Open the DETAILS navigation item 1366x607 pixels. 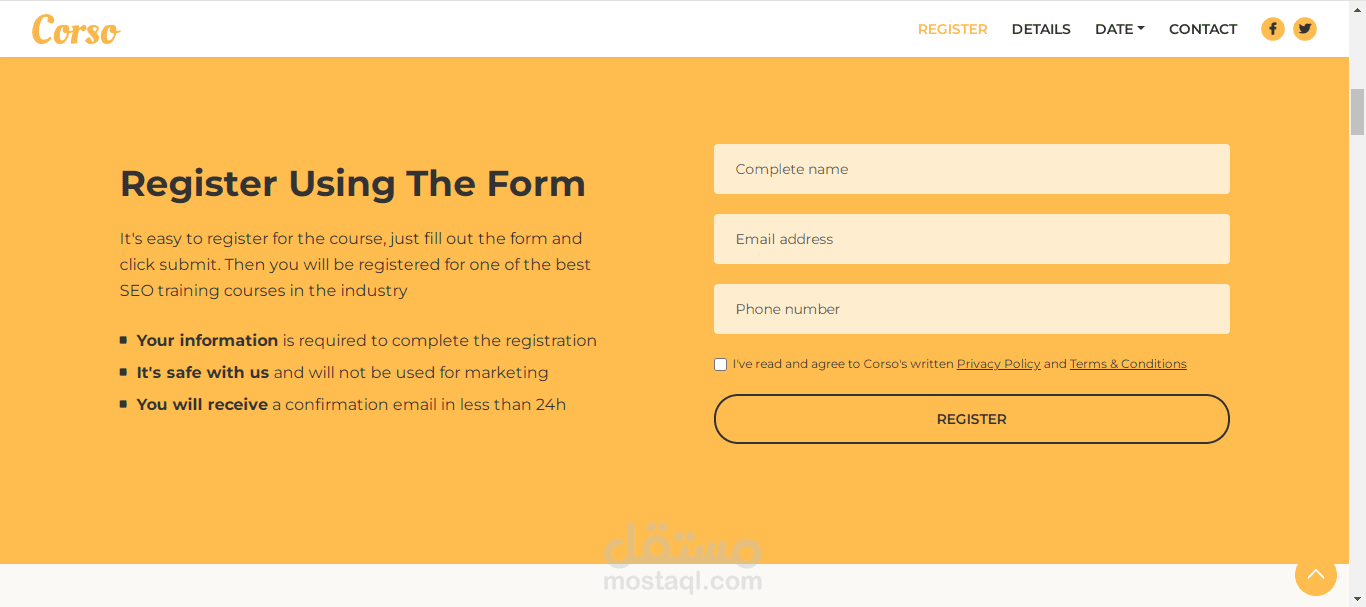tap(1041, 29)
